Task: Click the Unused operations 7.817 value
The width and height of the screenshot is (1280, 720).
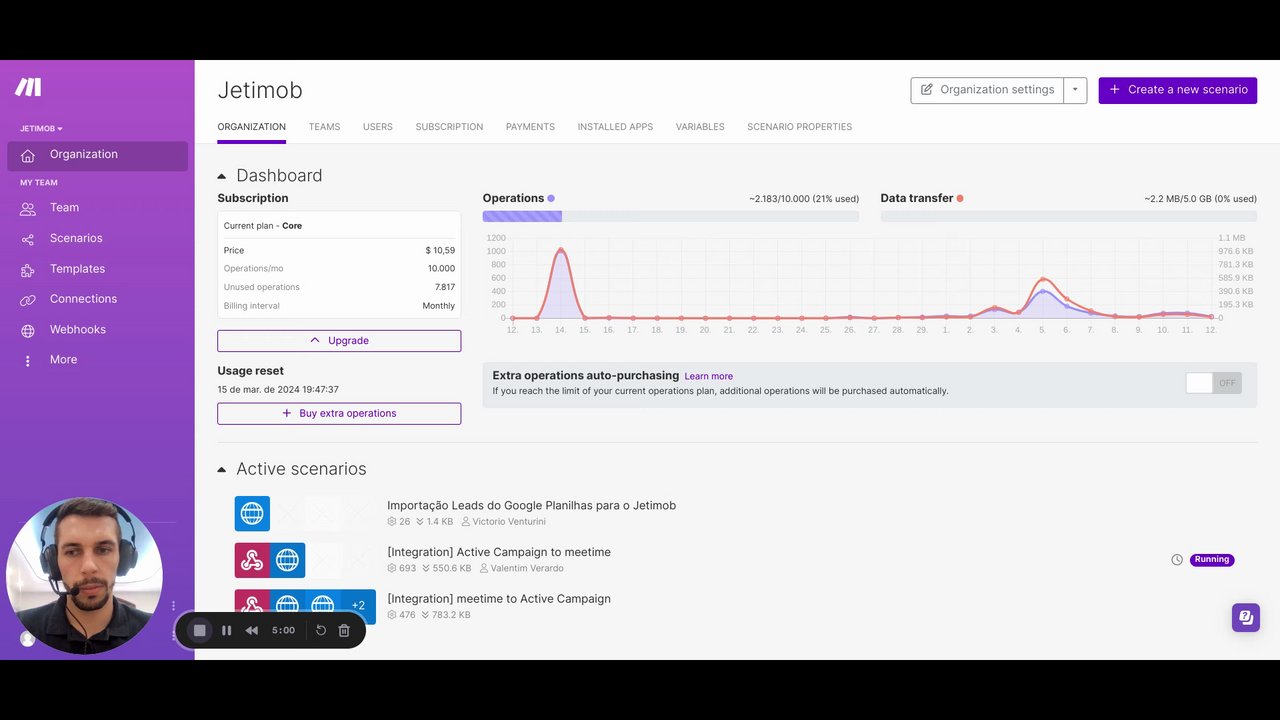Action: [x=445, y=288]
